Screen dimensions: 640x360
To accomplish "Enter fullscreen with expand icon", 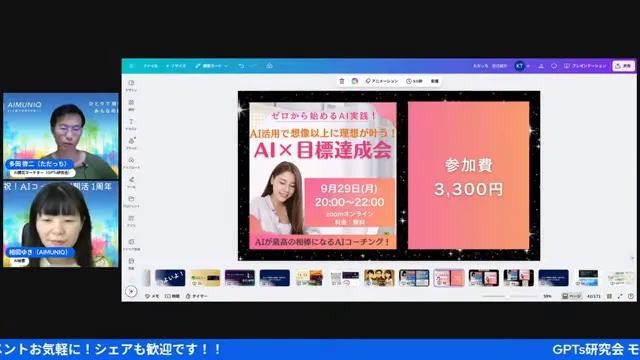I will pos(620,296).
